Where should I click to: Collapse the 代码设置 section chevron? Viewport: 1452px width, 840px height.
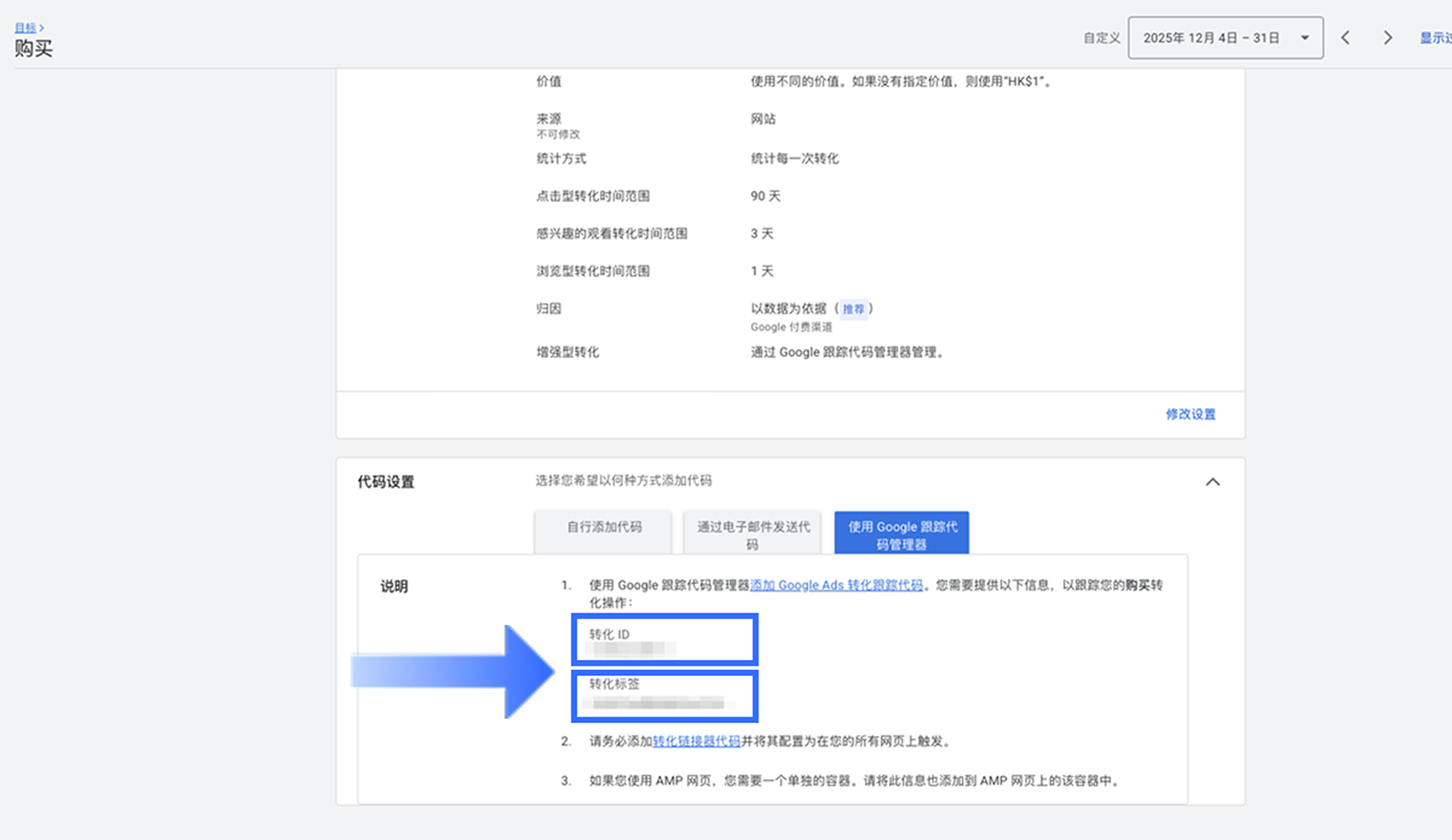[1212, 482]
